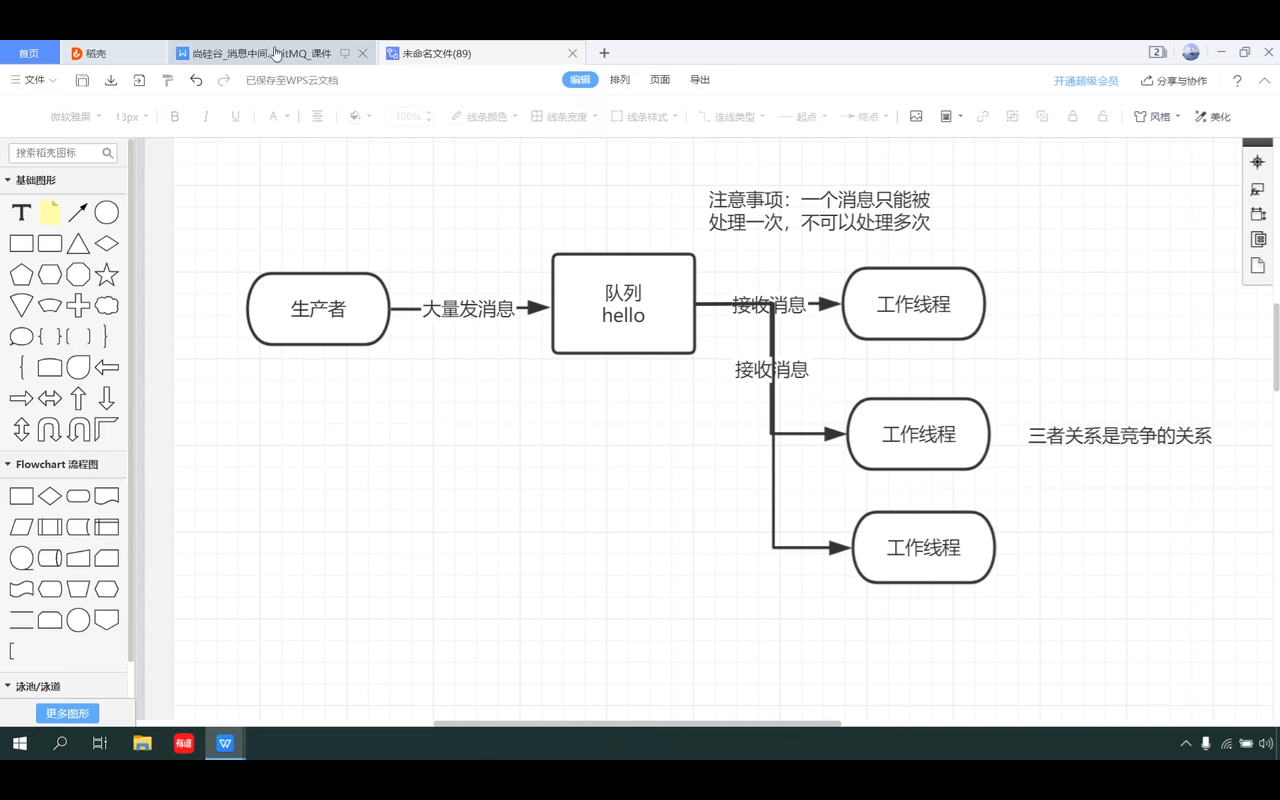Click 开通超级会员 link
Image resolution: width=1280 pixels, height=800 pixels.
click(1086, 81)
